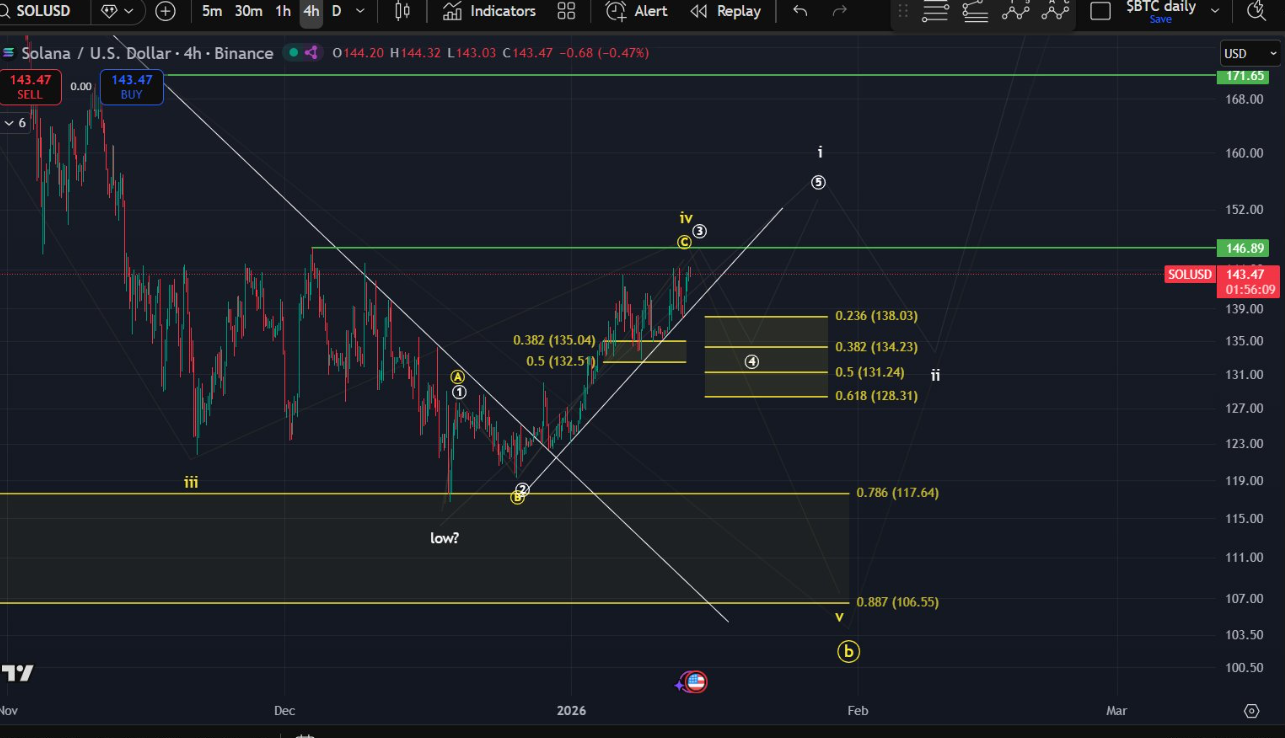Click the US economic event flag marker
This screenshot has height=738, width=1285.
point(695,683)
